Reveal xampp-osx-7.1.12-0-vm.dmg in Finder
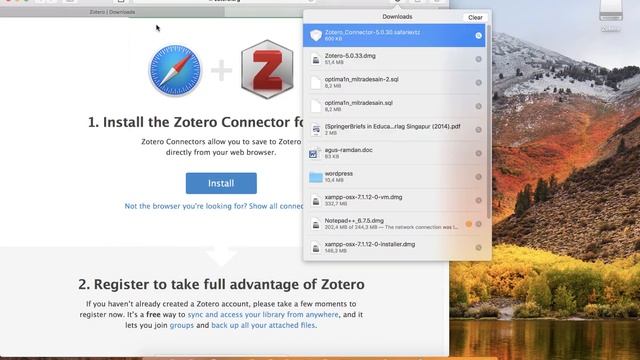640x360 pixels. [x=478, y=200]
